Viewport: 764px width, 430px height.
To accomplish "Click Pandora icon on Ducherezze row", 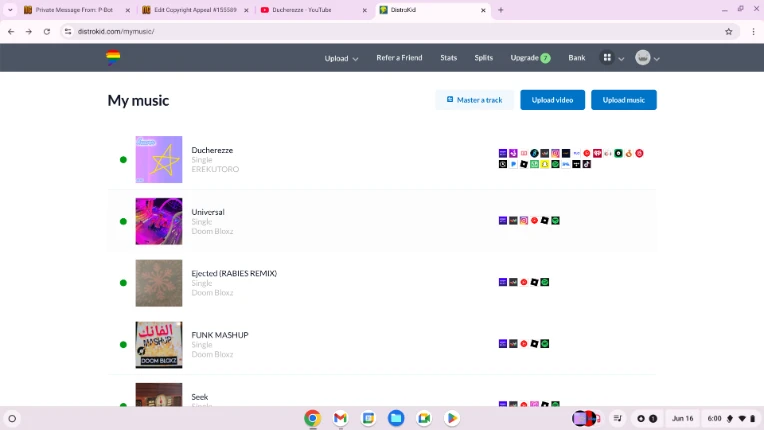I will click(x=514, y=164).
